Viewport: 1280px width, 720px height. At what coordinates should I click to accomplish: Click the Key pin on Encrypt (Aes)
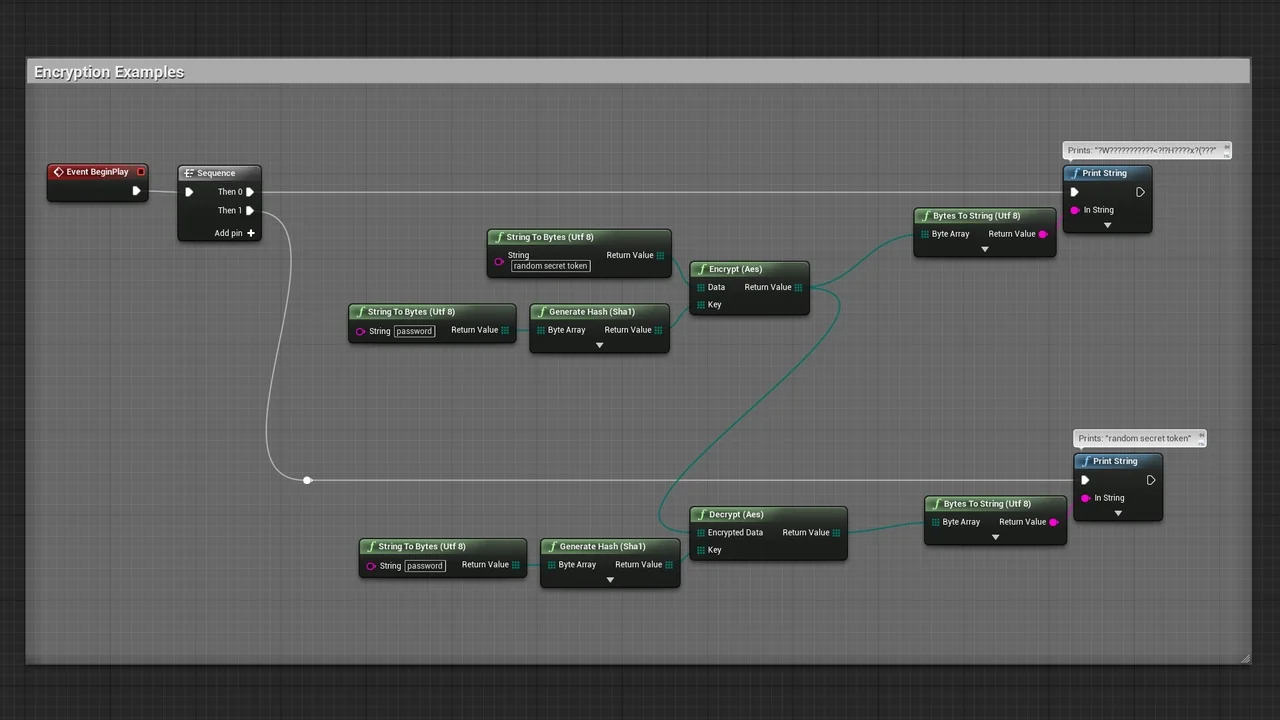point(701,305)
